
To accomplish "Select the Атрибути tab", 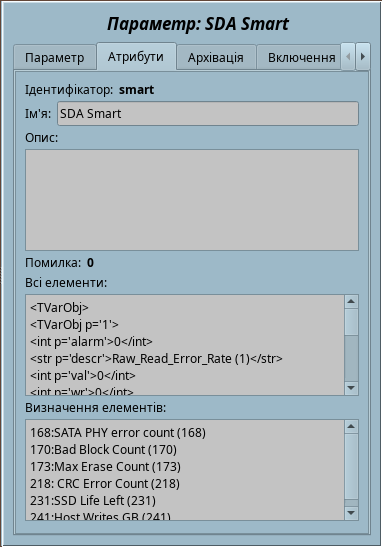I will 136,57.
